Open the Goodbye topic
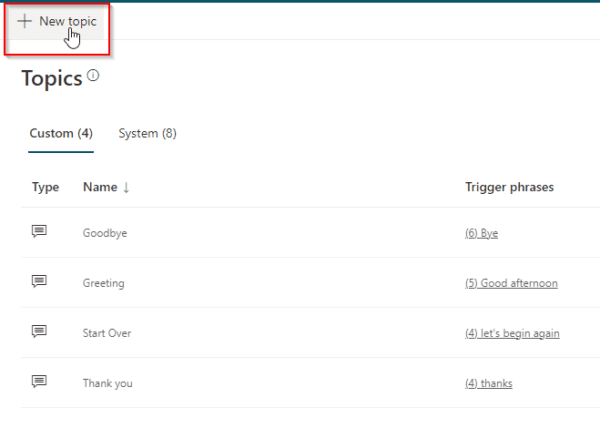This screenshot has height=428, width=600. (104, 233)
